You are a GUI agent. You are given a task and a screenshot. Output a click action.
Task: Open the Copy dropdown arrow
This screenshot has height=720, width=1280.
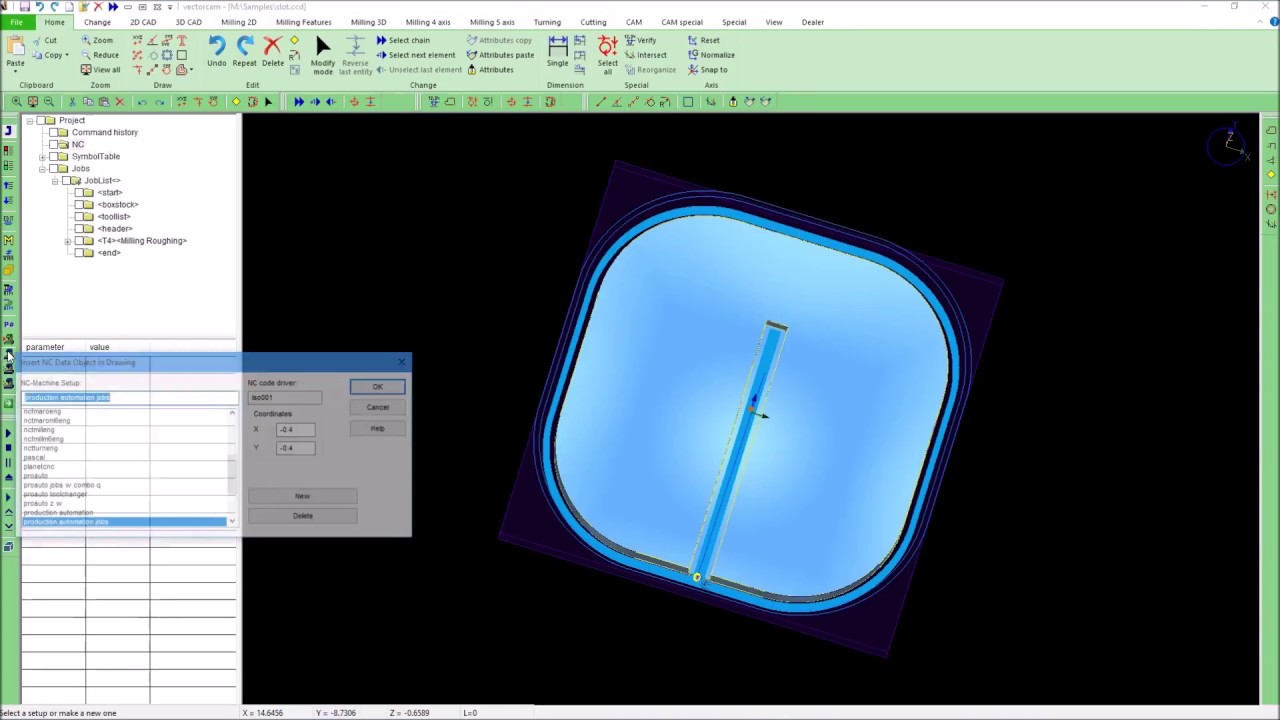(67, 55)
